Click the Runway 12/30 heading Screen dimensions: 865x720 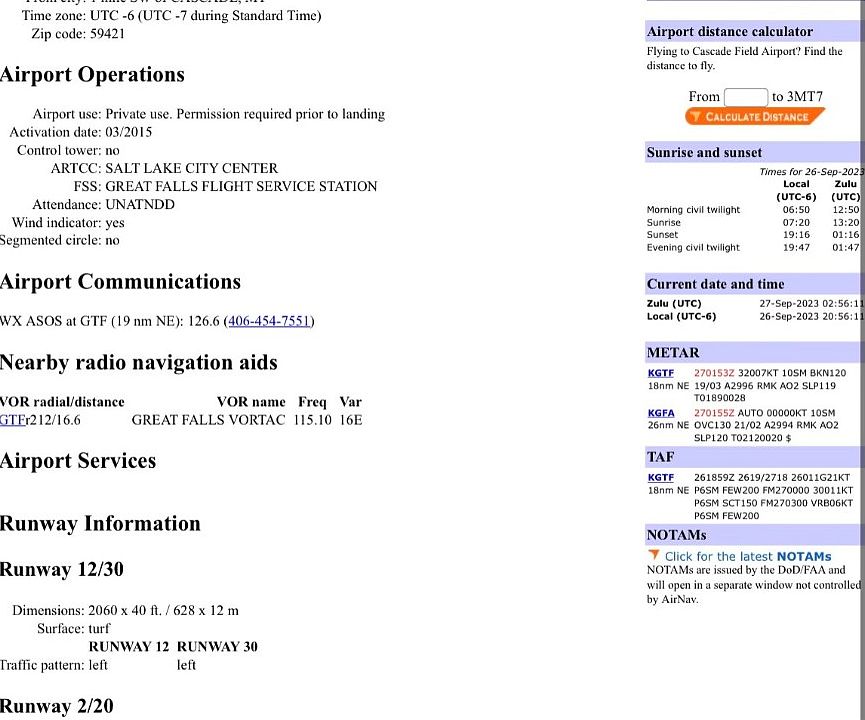(62, 570)
